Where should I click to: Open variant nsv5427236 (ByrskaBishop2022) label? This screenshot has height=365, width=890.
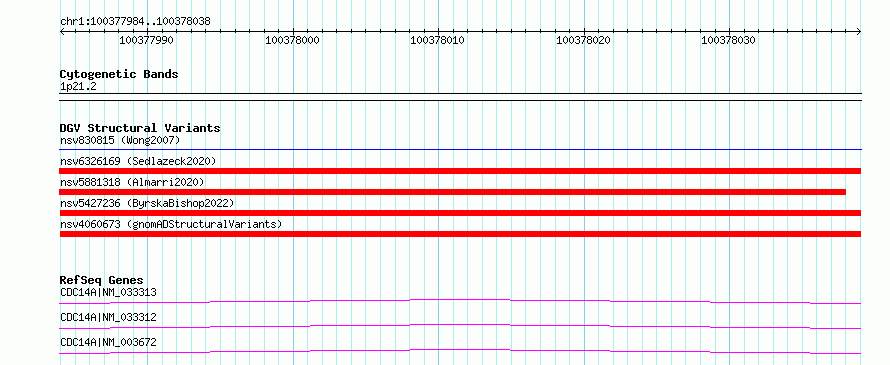147,203
